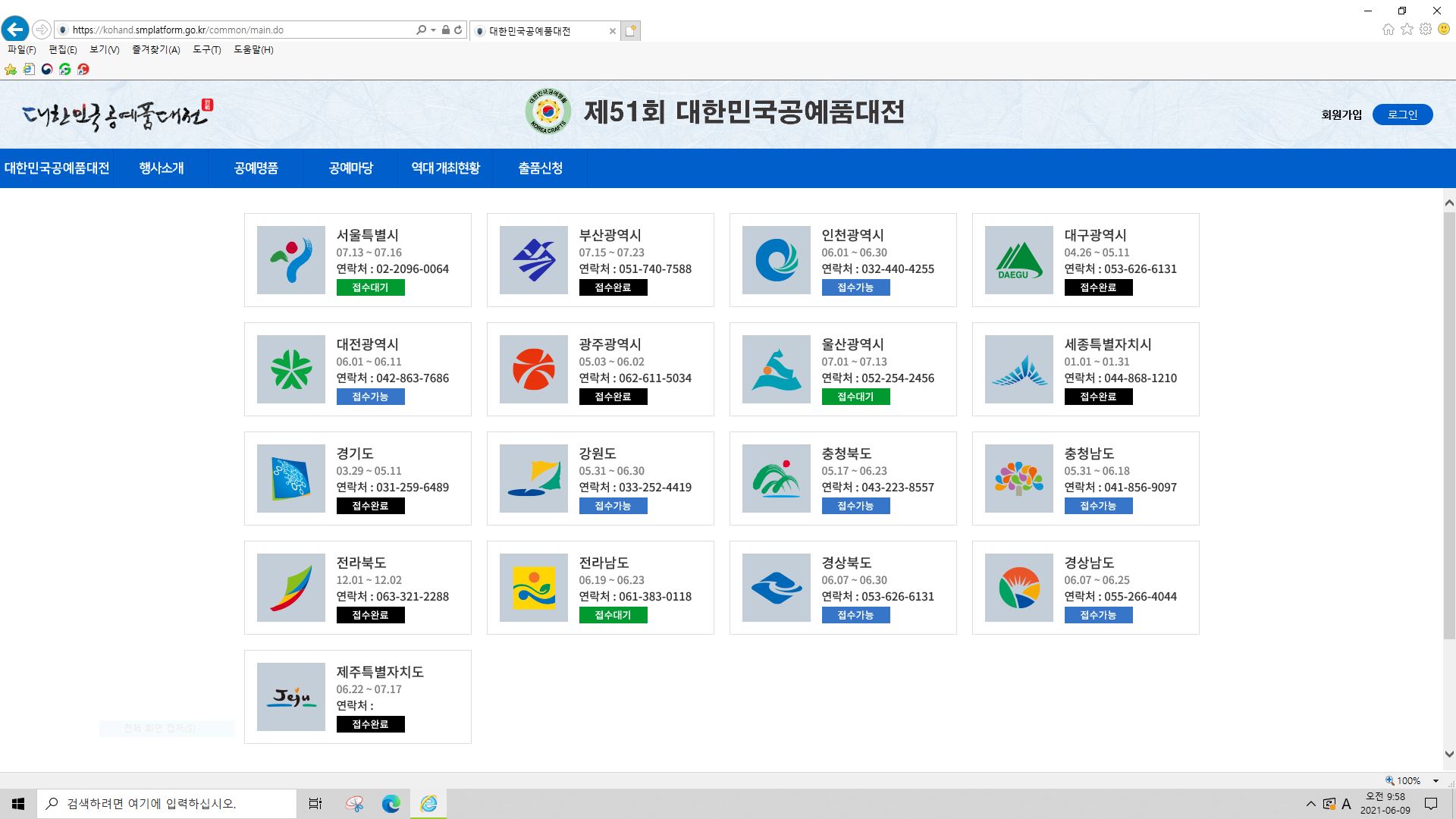Open the browser home icon
Screen dimensions: 1456x819
tap(1389, 30)
